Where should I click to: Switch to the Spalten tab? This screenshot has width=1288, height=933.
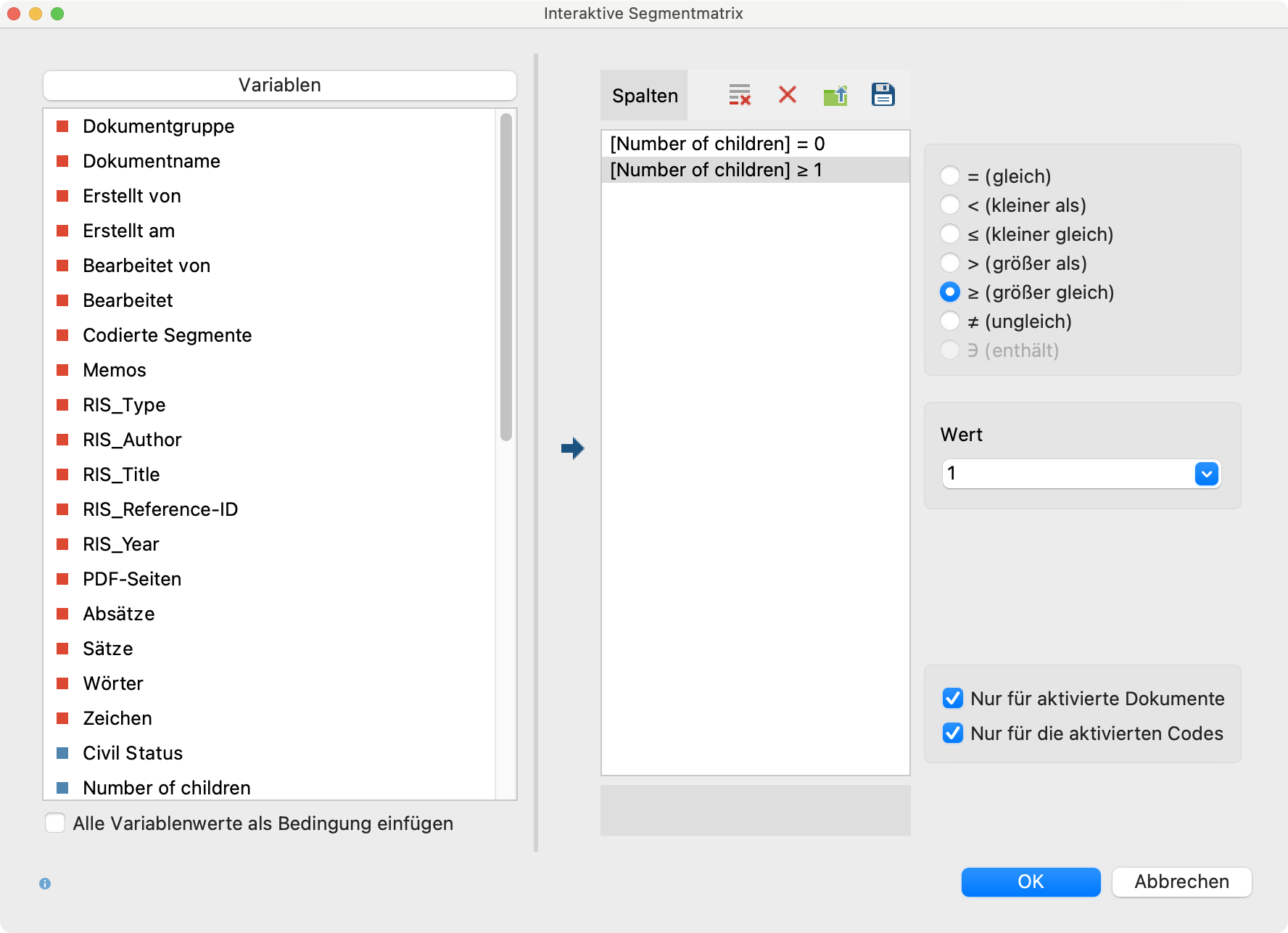pos(643,94)
